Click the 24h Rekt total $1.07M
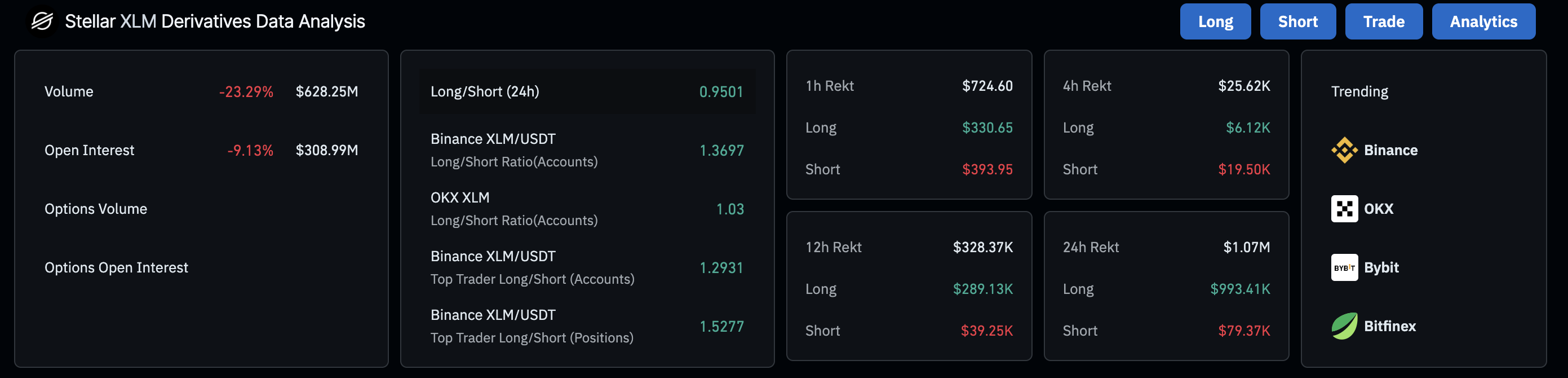Screen dimensions: 1568x378 tap(1246, 247)
